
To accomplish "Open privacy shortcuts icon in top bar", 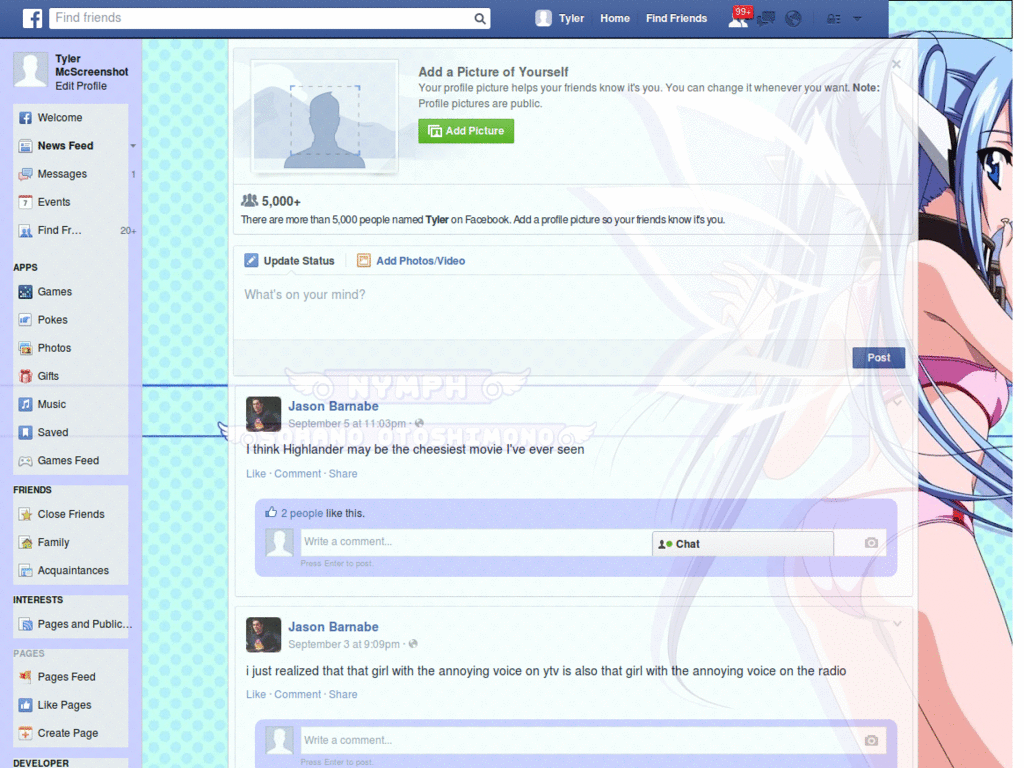I will coord(834,19).
